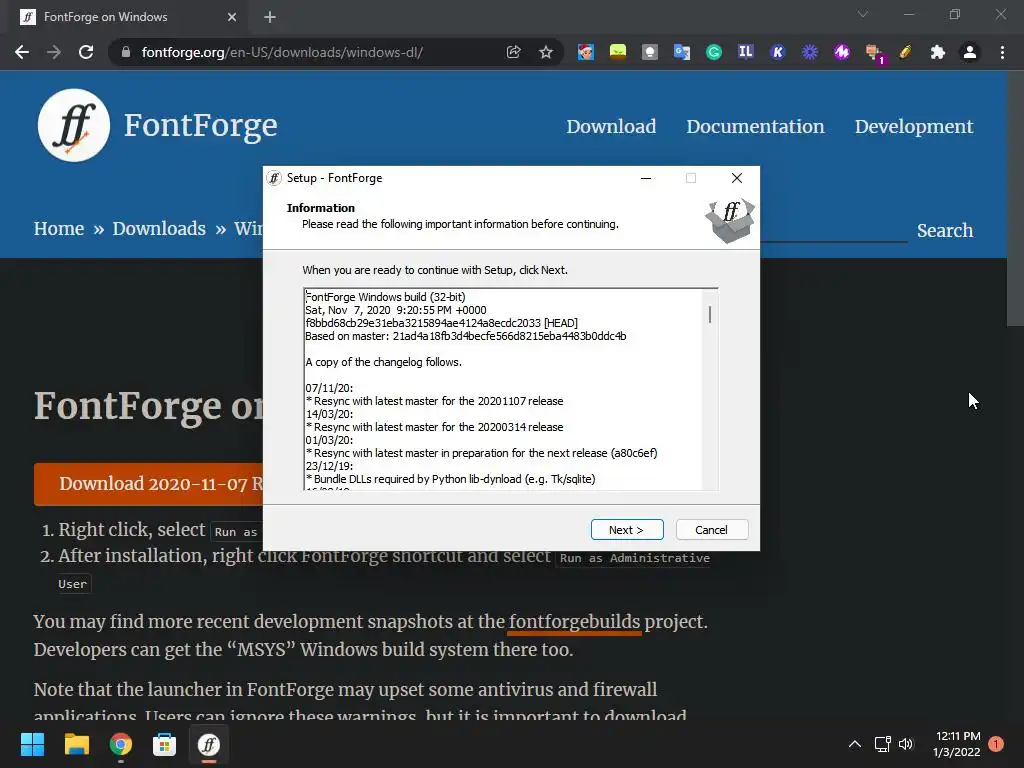Reload the current page
Image resolution: width=1024 pixels, height=768 pixels.
[86, 52]
